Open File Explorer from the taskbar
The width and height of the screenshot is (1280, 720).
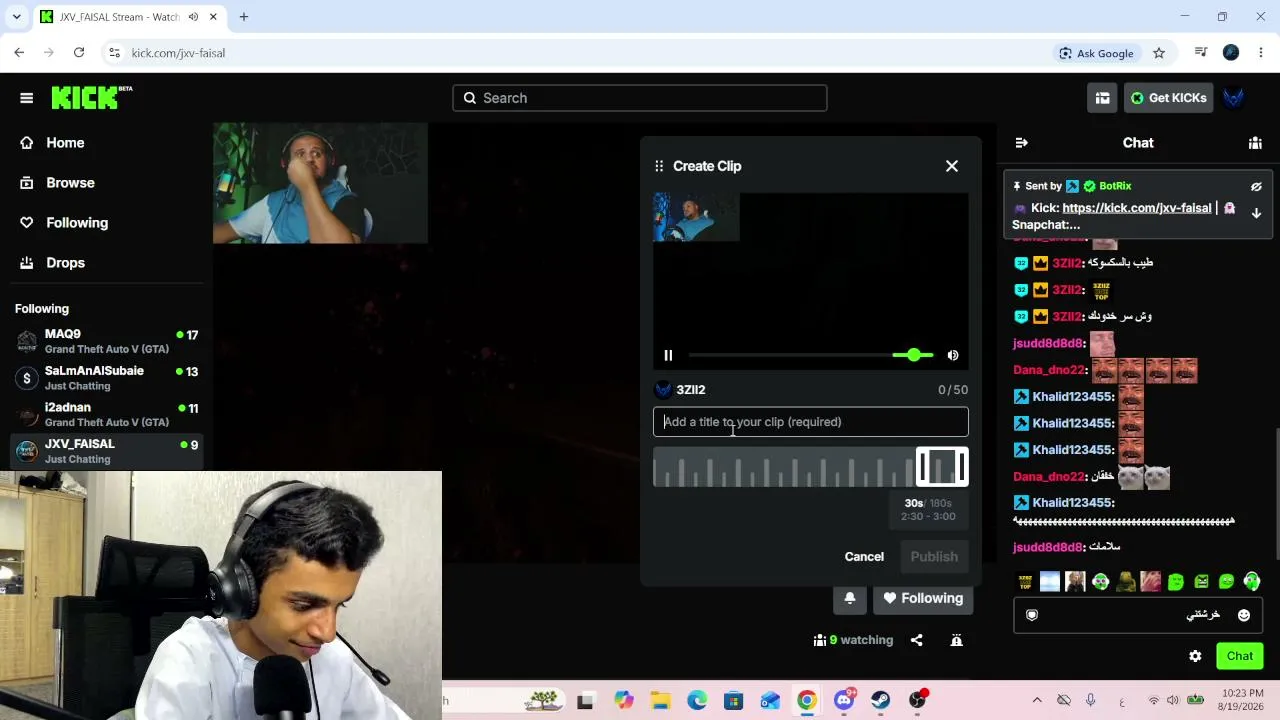[660, 700]
